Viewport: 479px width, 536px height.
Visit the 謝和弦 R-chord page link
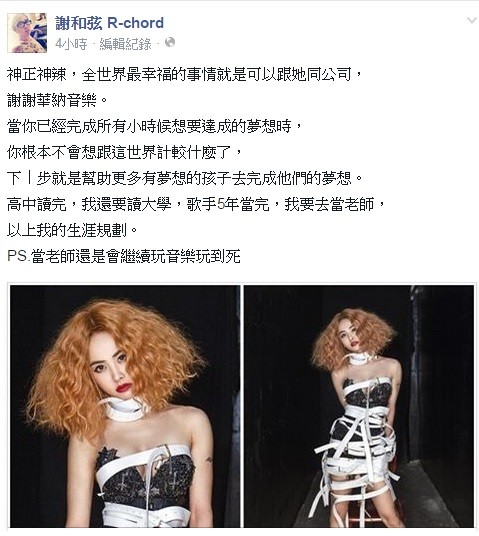coord(109,23)
